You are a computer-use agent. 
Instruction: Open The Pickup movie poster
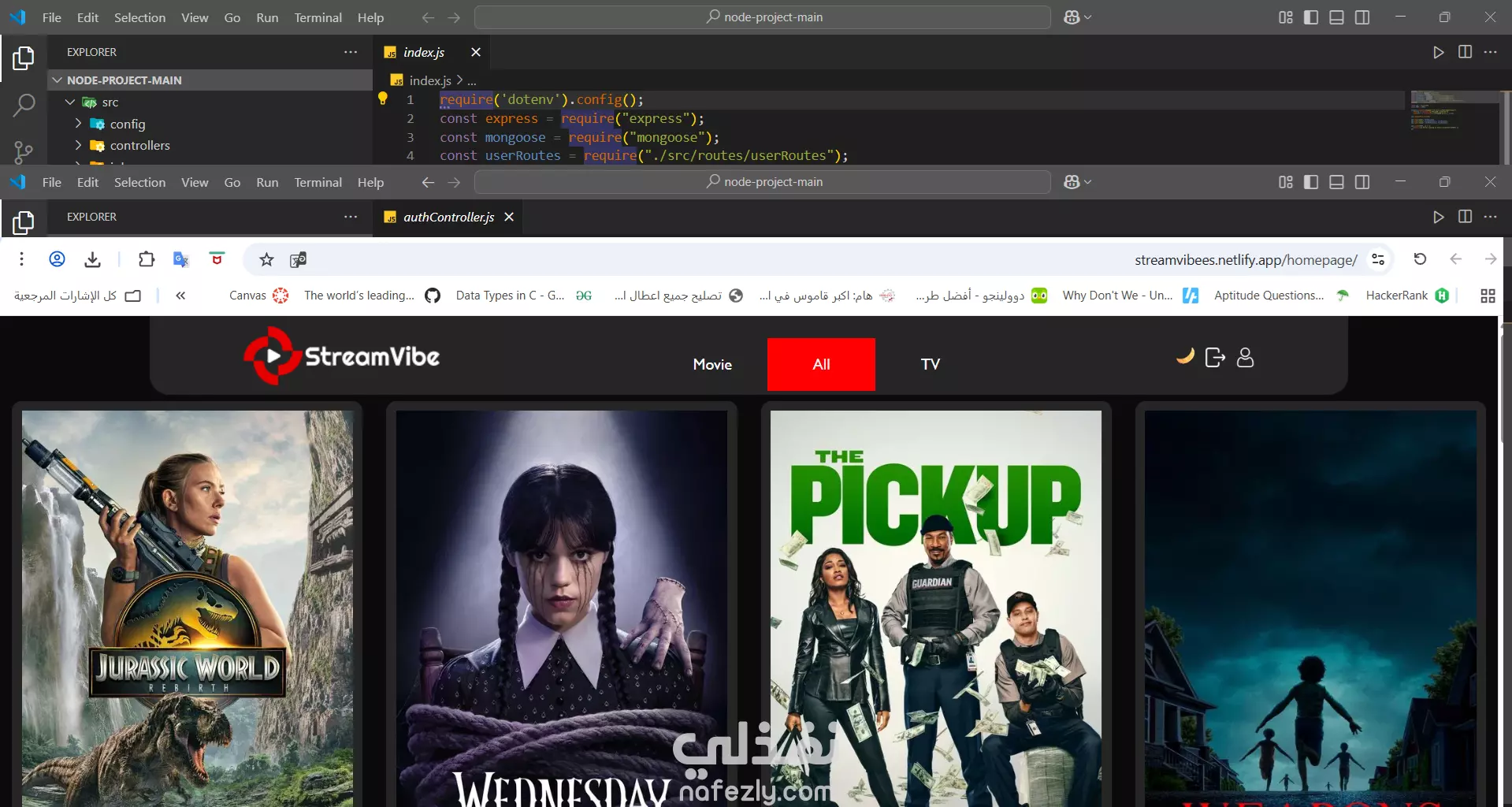coord(936,608)
